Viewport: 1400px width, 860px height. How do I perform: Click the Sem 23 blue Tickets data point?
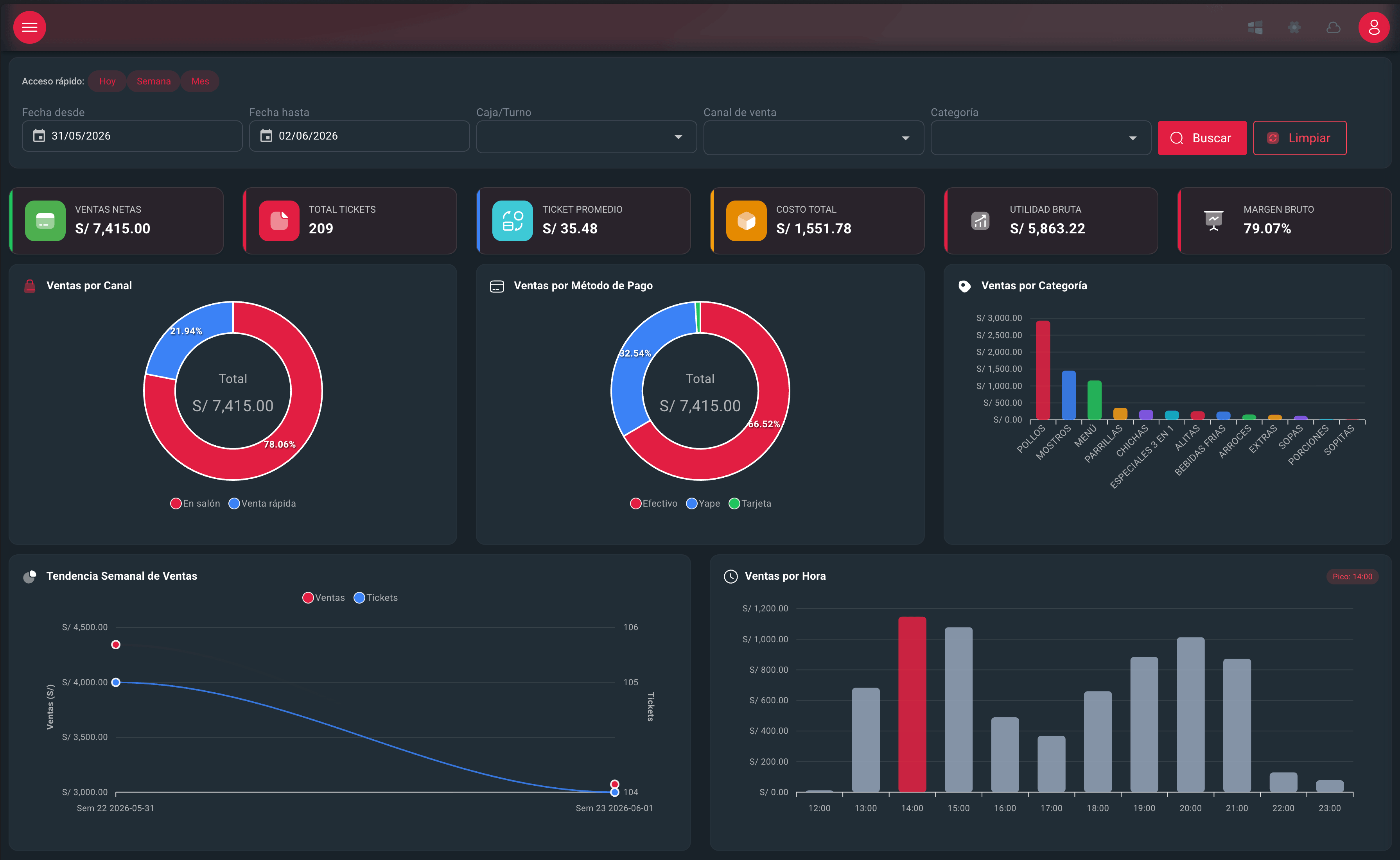[614, 792]
